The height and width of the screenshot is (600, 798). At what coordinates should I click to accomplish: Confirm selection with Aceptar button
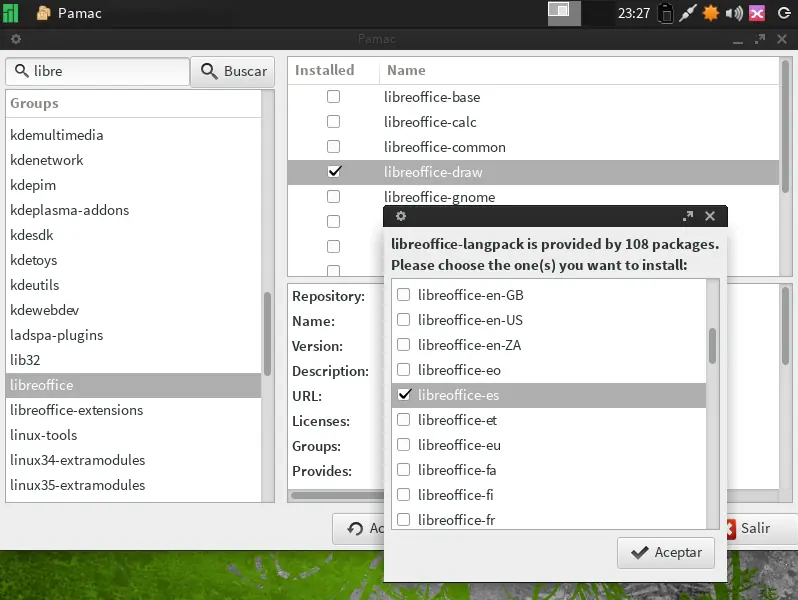pos(666,553)
